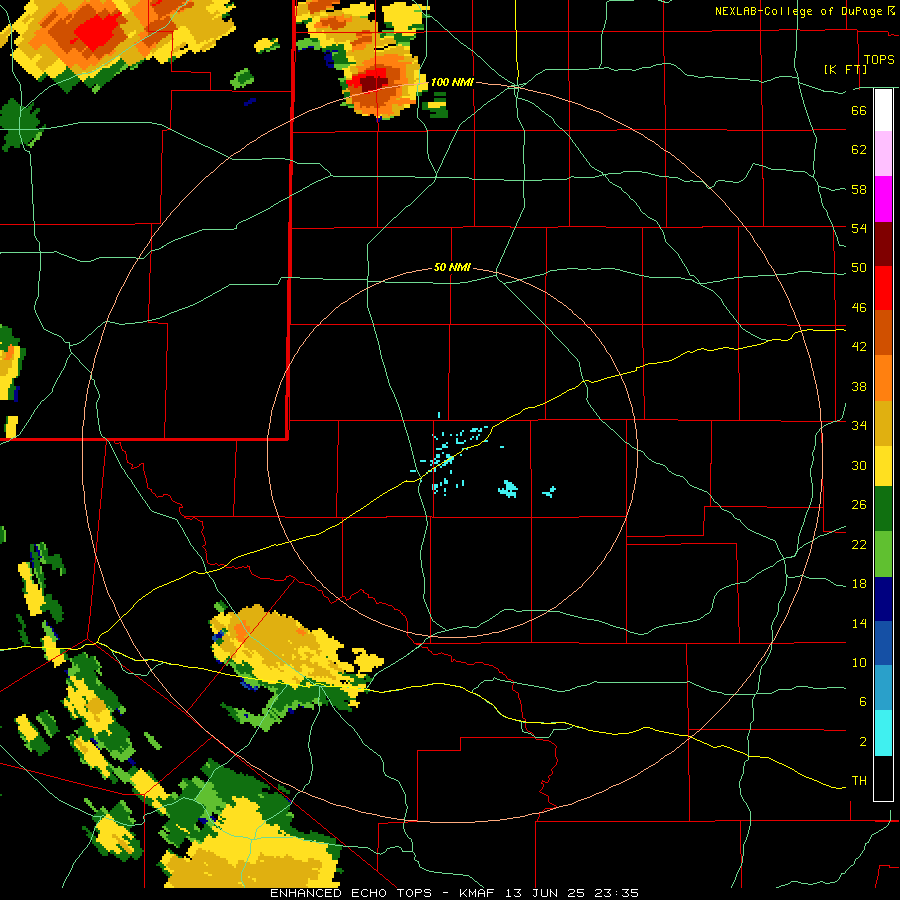The width and height of the screenshot is (900, 900).
Task: Click the 50 NMI range ring label
Action: pos(452,267)
